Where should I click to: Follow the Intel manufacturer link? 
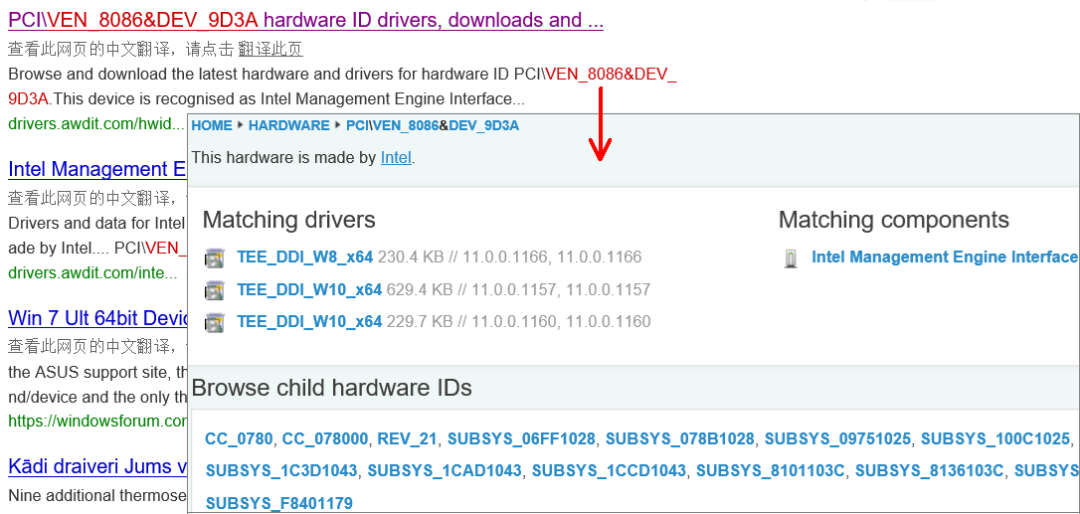[x=396, y=158]
